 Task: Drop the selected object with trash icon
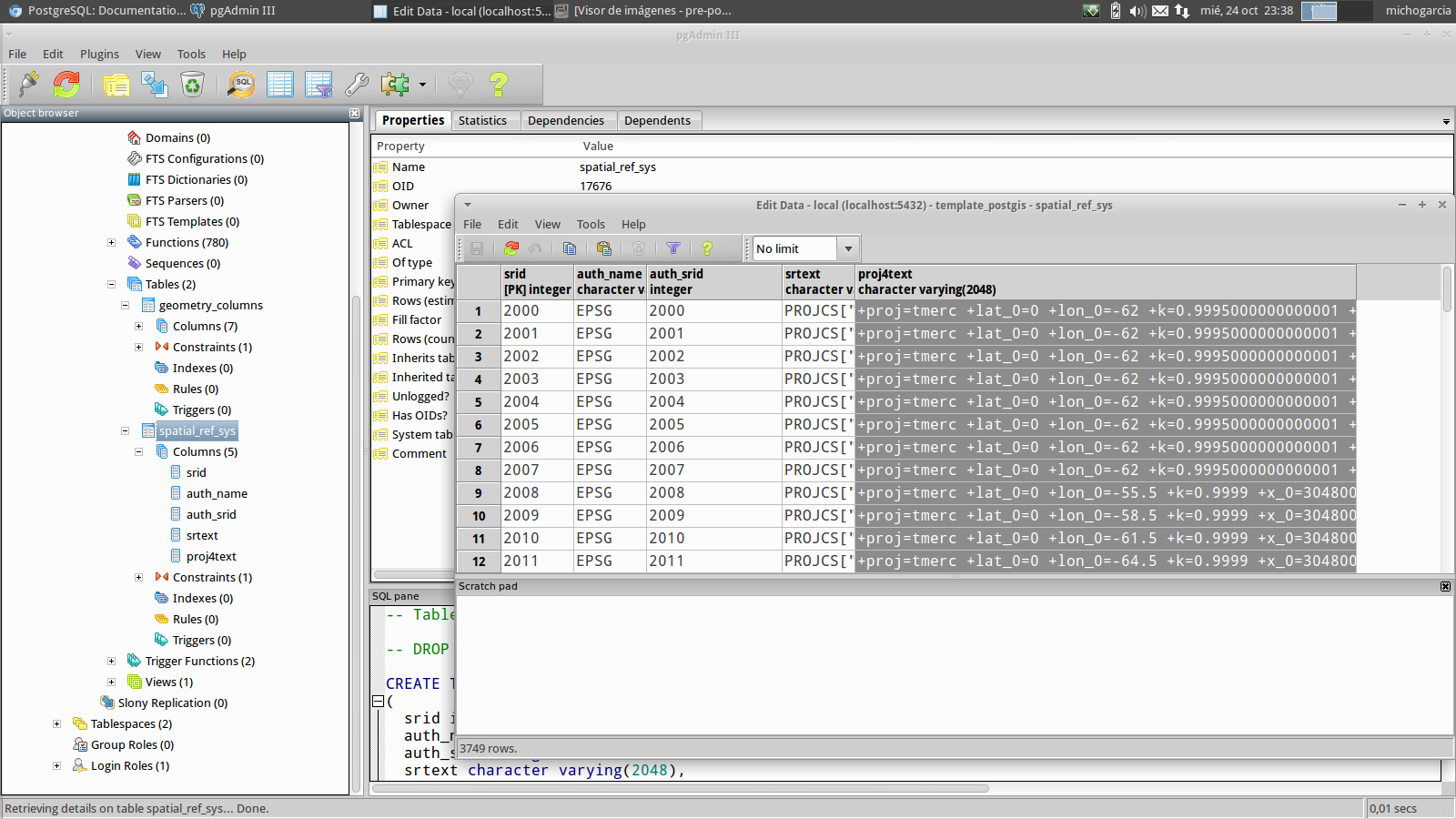(x=193, y=85)
